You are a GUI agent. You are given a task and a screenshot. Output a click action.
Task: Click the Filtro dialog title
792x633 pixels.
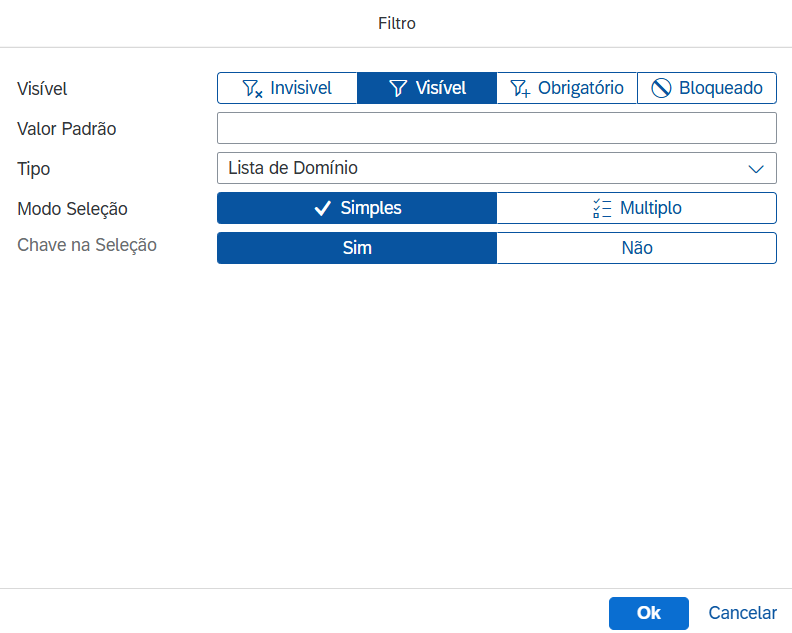point(396,23)
